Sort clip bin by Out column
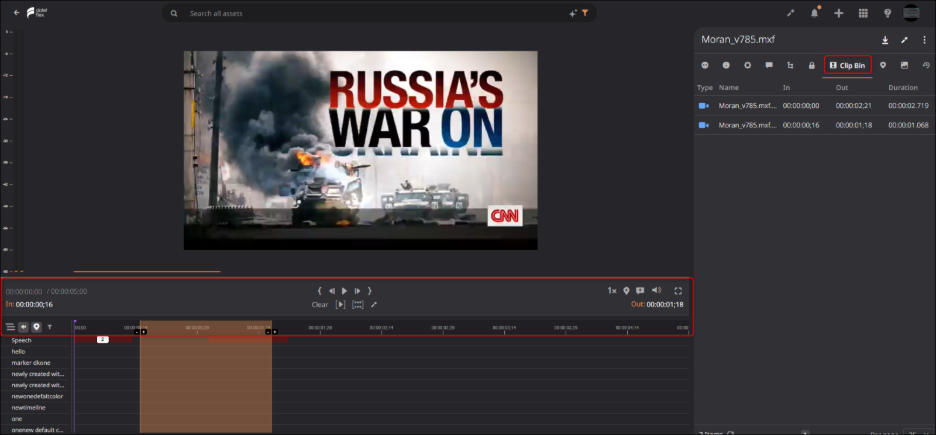The height and width of the screenshot is (435, 936). coord(842,87)
